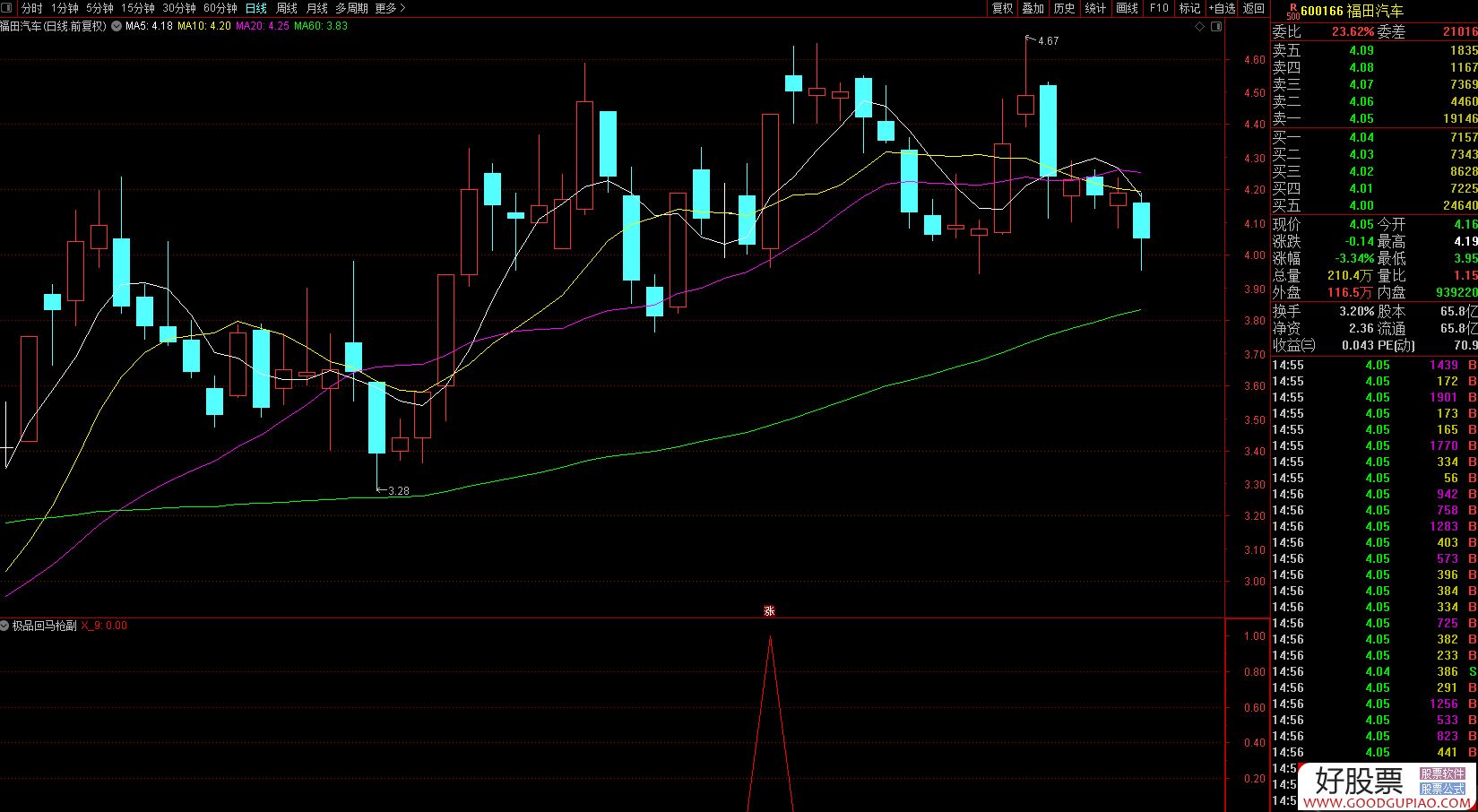Switch to 分时 intraday chart
The width and height of the screenshot is (1478, 812).
(x=32, y=8)
